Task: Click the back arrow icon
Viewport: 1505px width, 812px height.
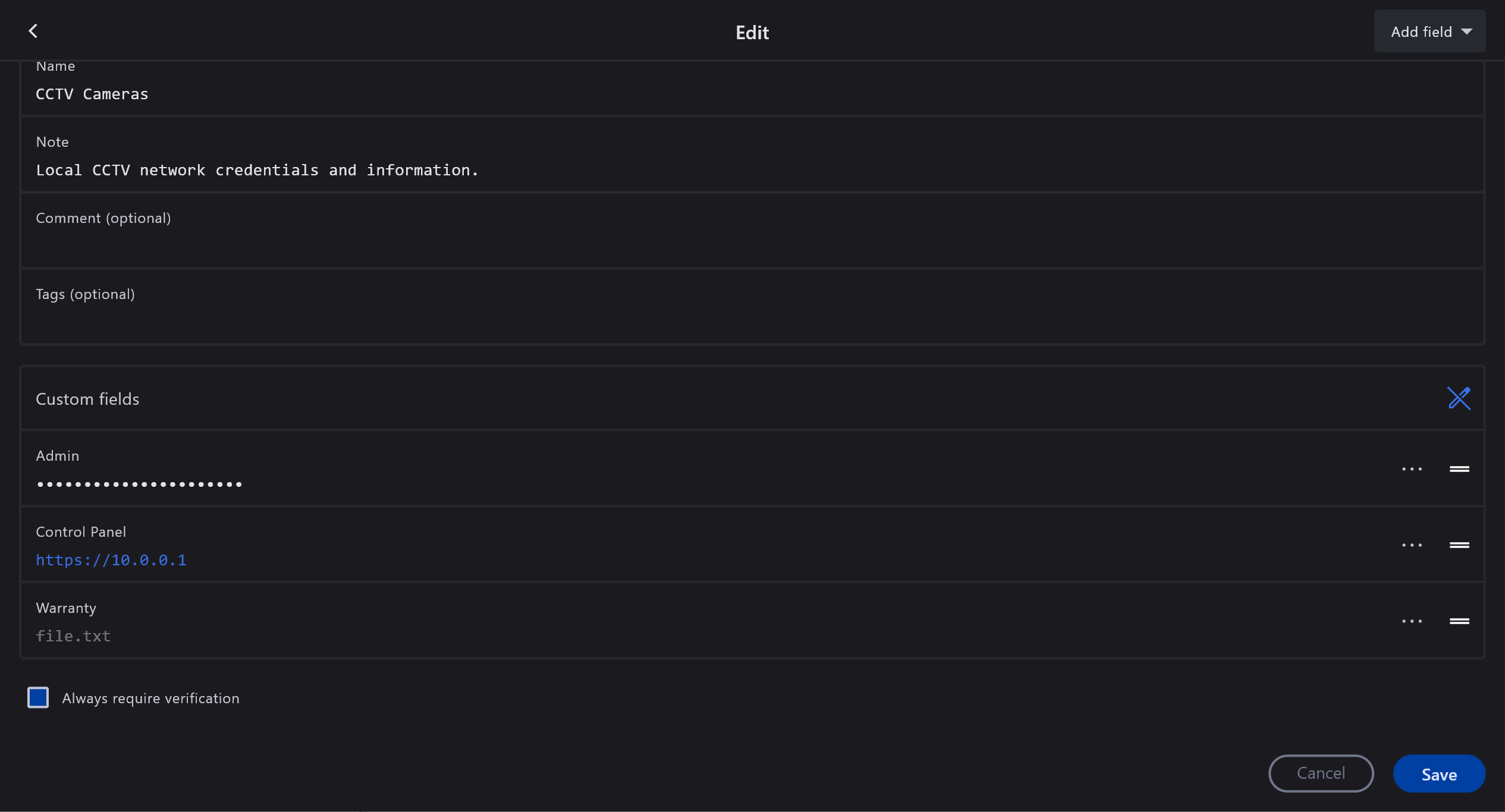Action: (33, 32)
